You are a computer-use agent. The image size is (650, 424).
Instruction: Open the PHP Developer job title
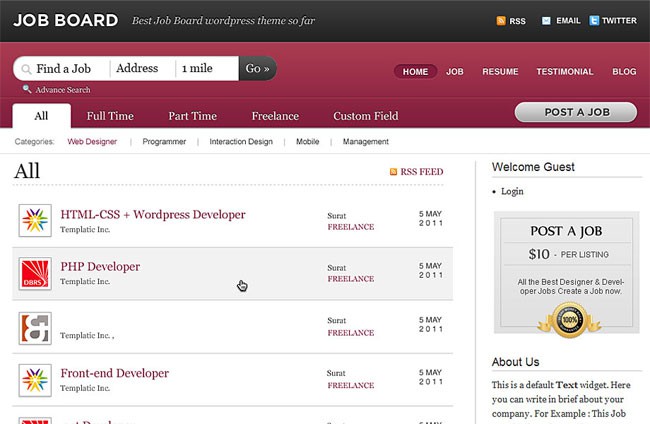click(x=100, y=267)
